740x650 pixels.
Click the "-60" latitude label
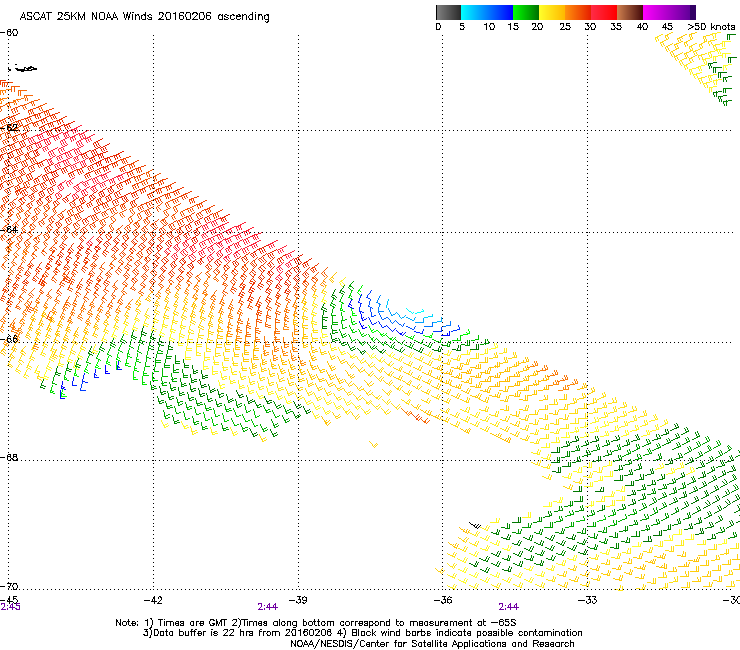coord(9,33)
